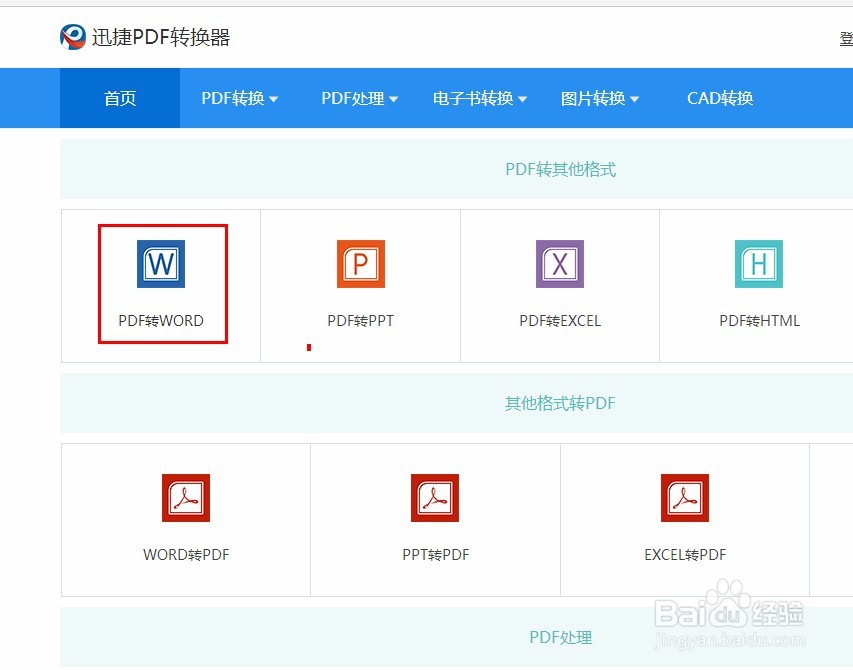Open the blue W PDF转WORD icon
Image resolution: width=853 pixels, height=670 pixels.
pos(161,264)
